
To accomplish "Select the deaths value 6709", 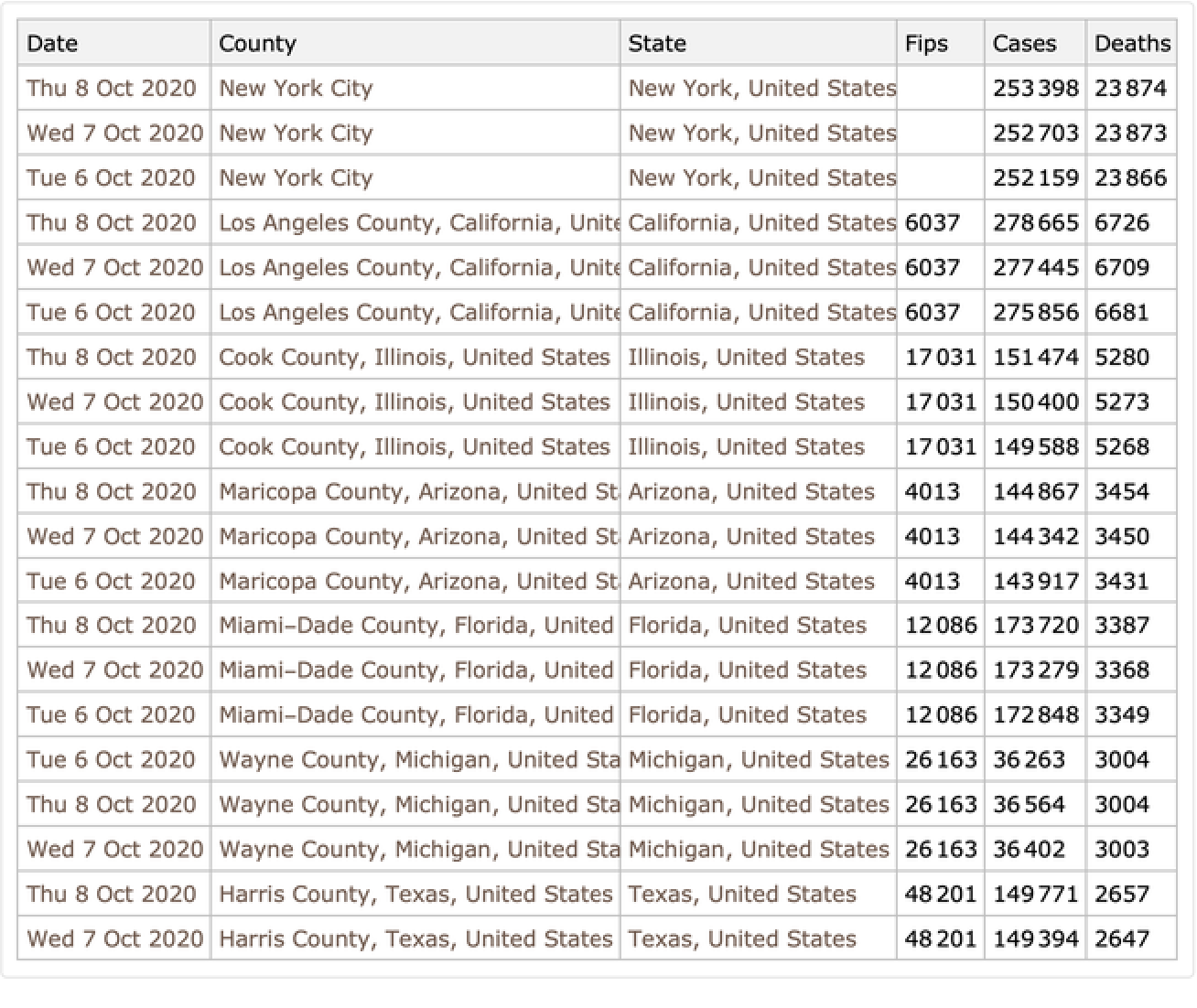I will (x=1122, y=268).
